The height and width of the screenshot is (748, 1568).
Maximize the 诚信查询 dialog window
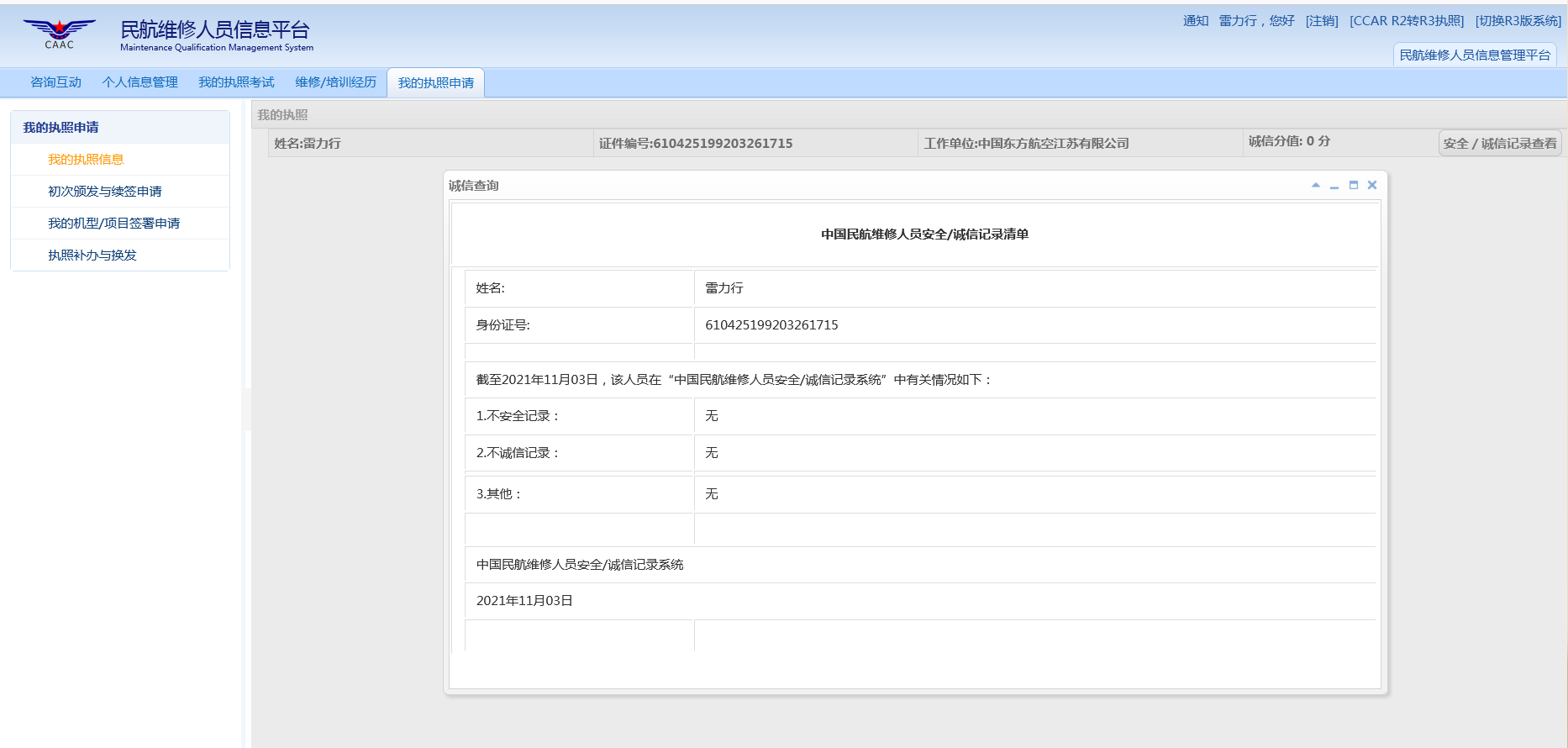[1354, 185]
